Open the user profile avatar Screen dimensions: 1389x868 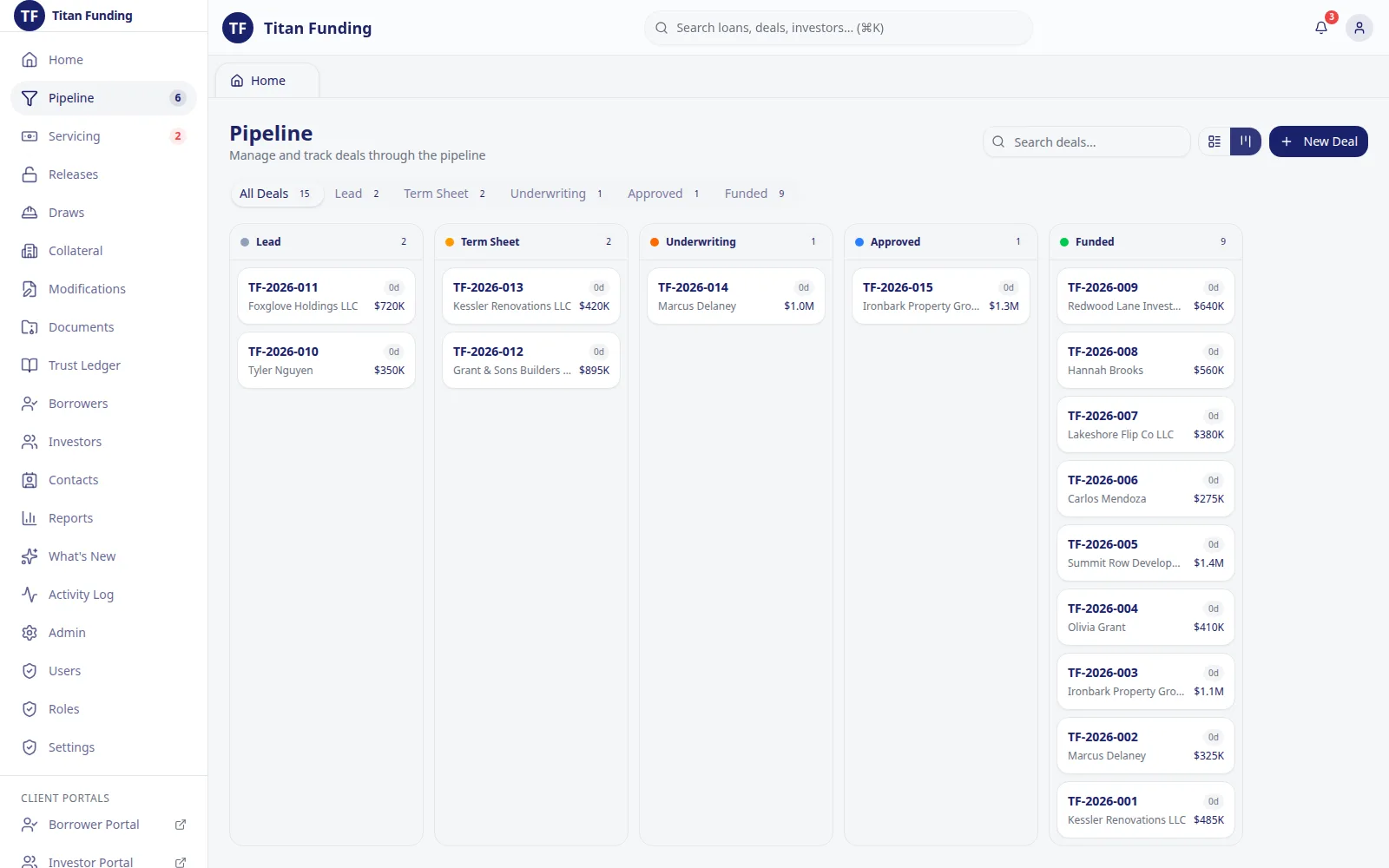pyautogui.click(x=1359, y=28)
